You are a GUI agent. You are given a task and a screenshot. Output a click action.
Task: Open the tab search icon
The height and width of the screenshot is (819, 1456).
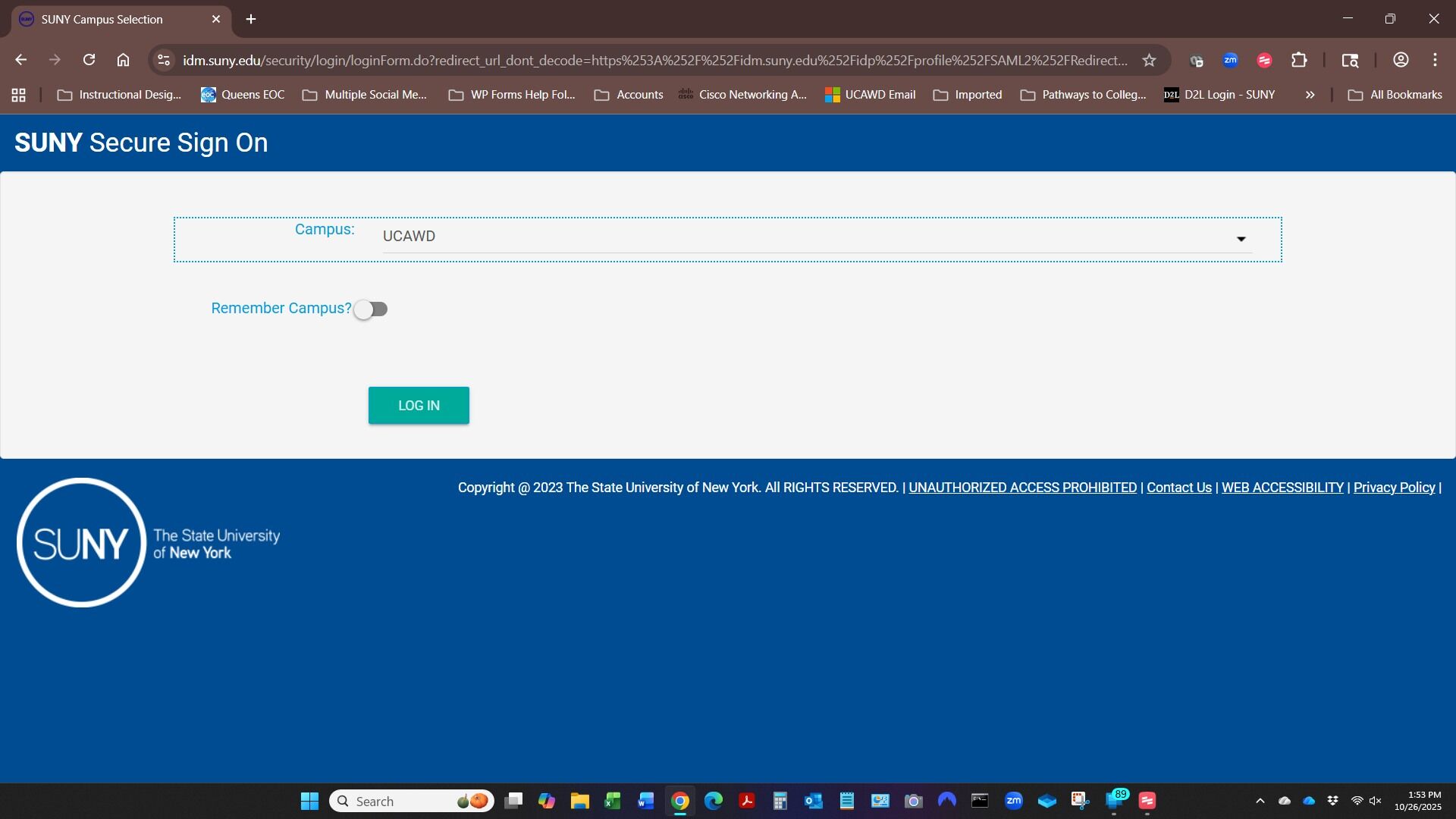pos(1350,60)
